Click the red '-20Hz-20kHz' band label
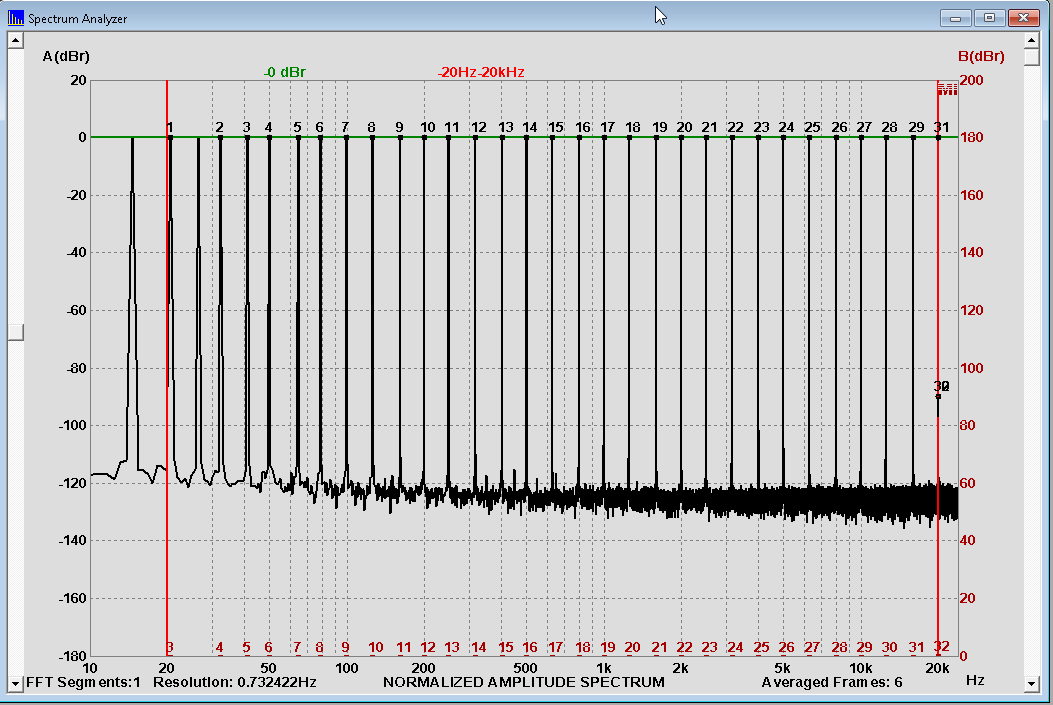Screen dimensions: 1053x705 481,72
